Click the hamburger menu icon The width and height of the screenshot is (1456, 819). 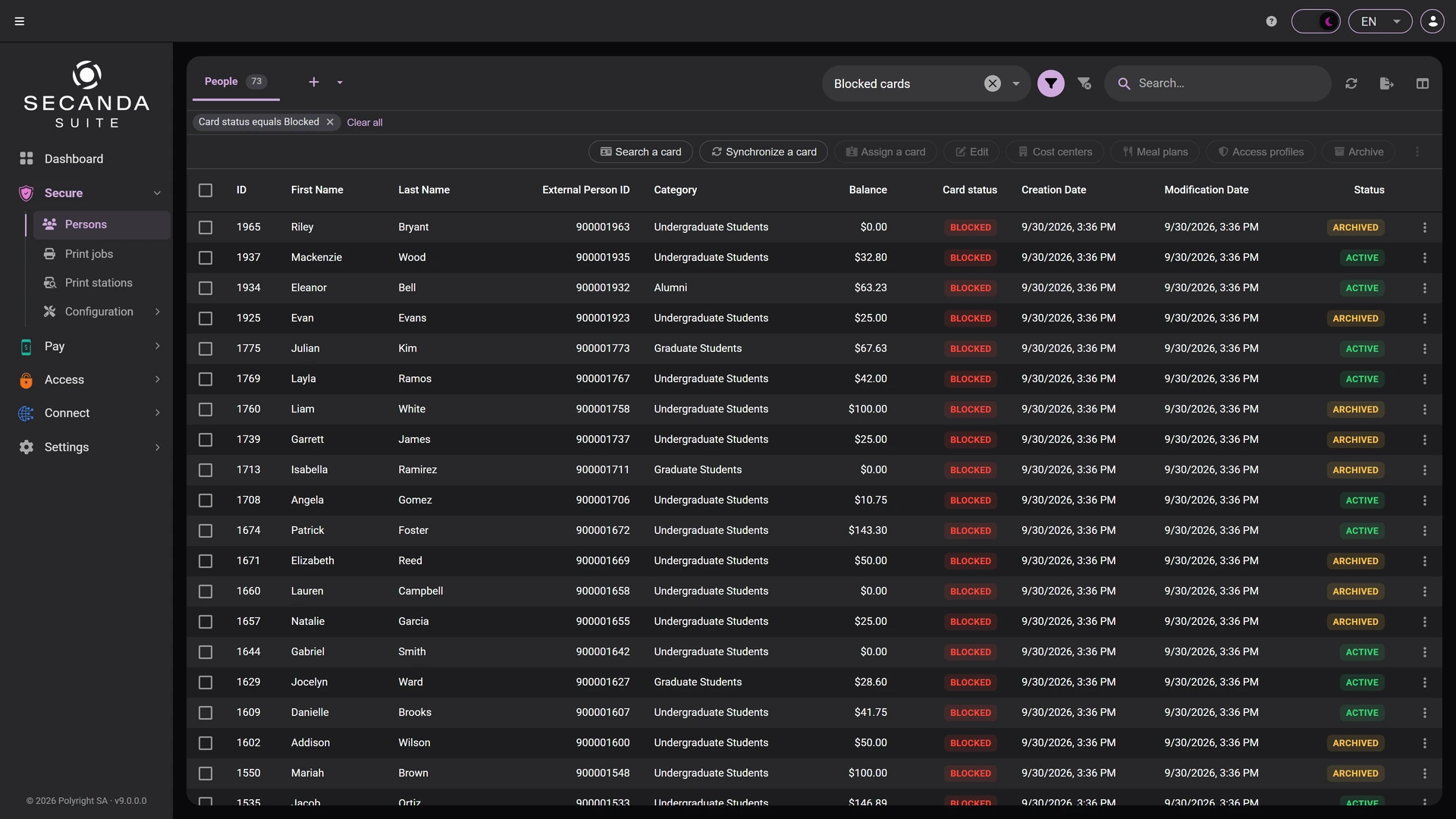pyautogui.click(x=20, y=21)
